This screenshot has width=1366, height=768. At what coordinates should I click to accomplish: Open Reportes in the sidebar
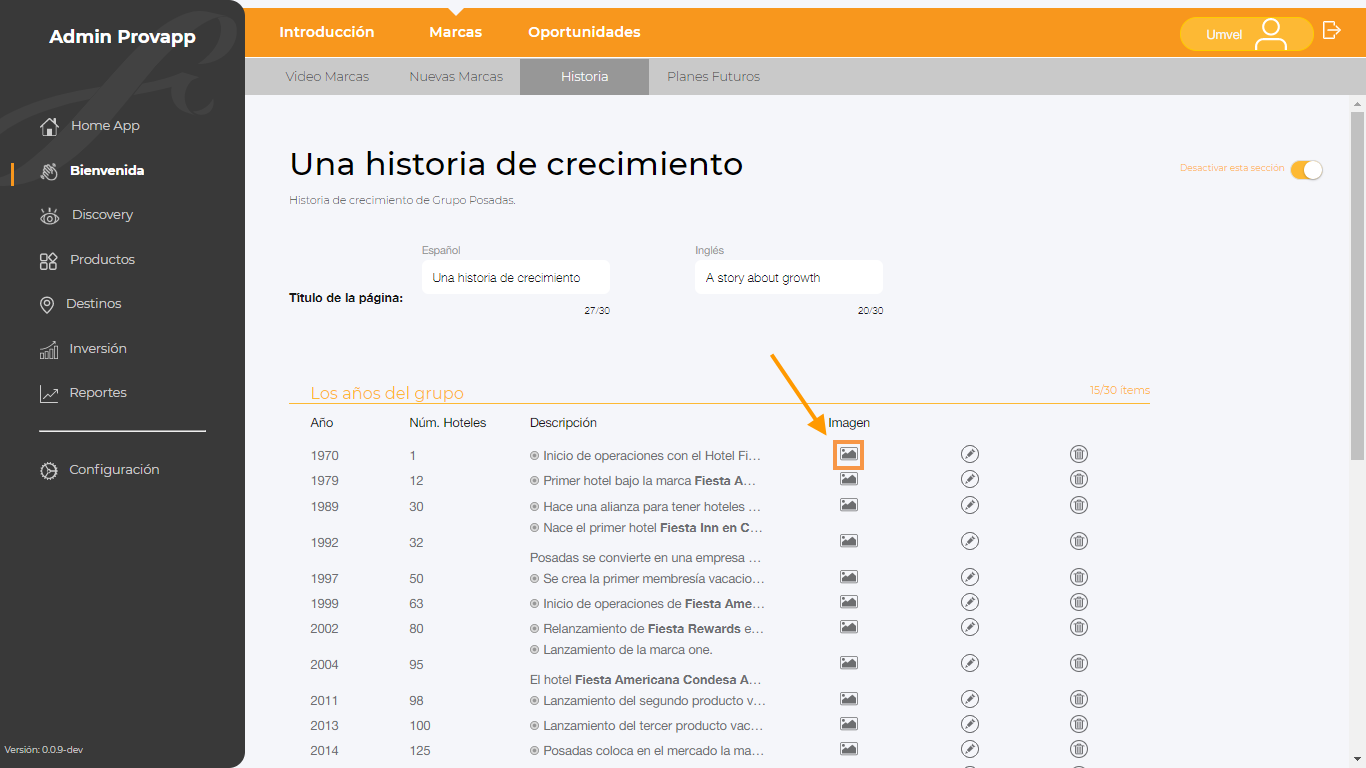[x=83, y=393]
